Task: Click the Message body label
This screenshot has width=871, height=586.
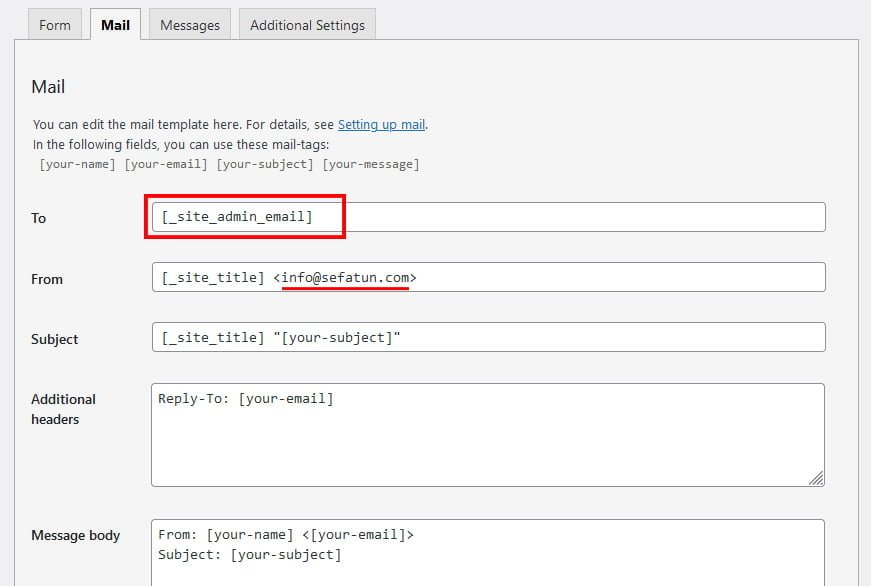Action: pyautogui.click(x=76, y=535)
